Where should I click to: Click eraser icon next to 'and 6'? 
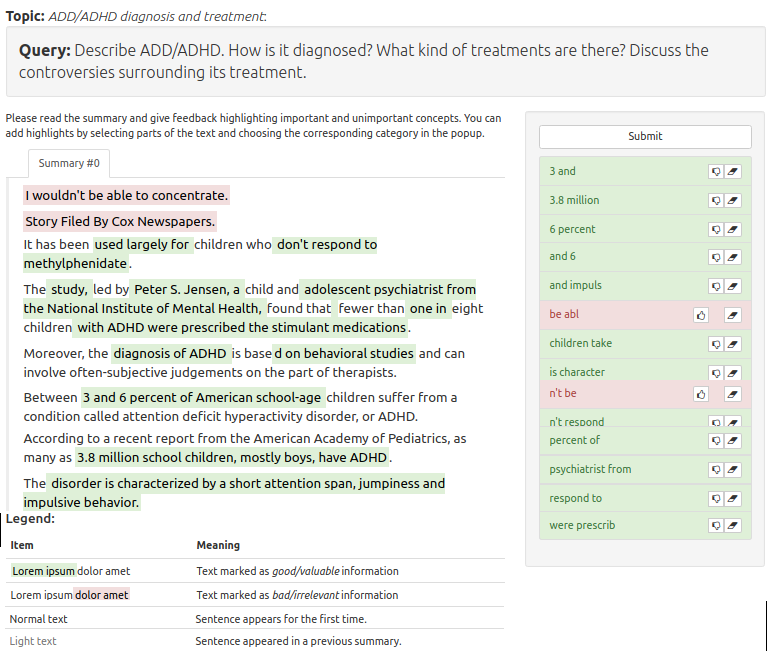tap(733, 257)
